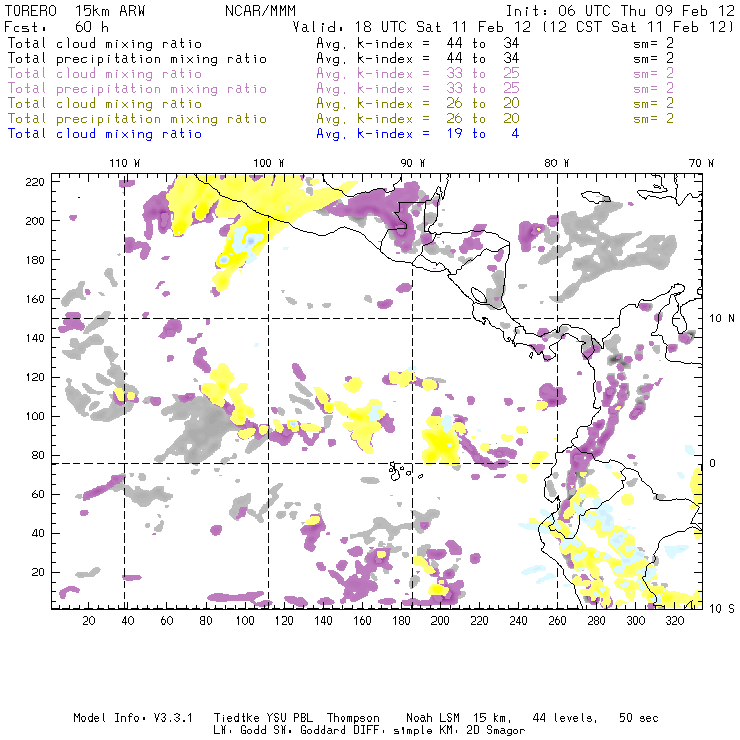The height and width of the screenshot is (740, 740).
Task: Click the y-axis tick label '160'
Action: [35, 299]
